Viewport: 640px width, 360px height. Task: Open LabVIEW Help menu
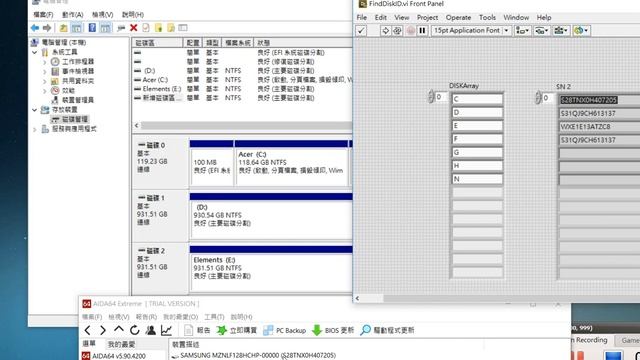544,18
